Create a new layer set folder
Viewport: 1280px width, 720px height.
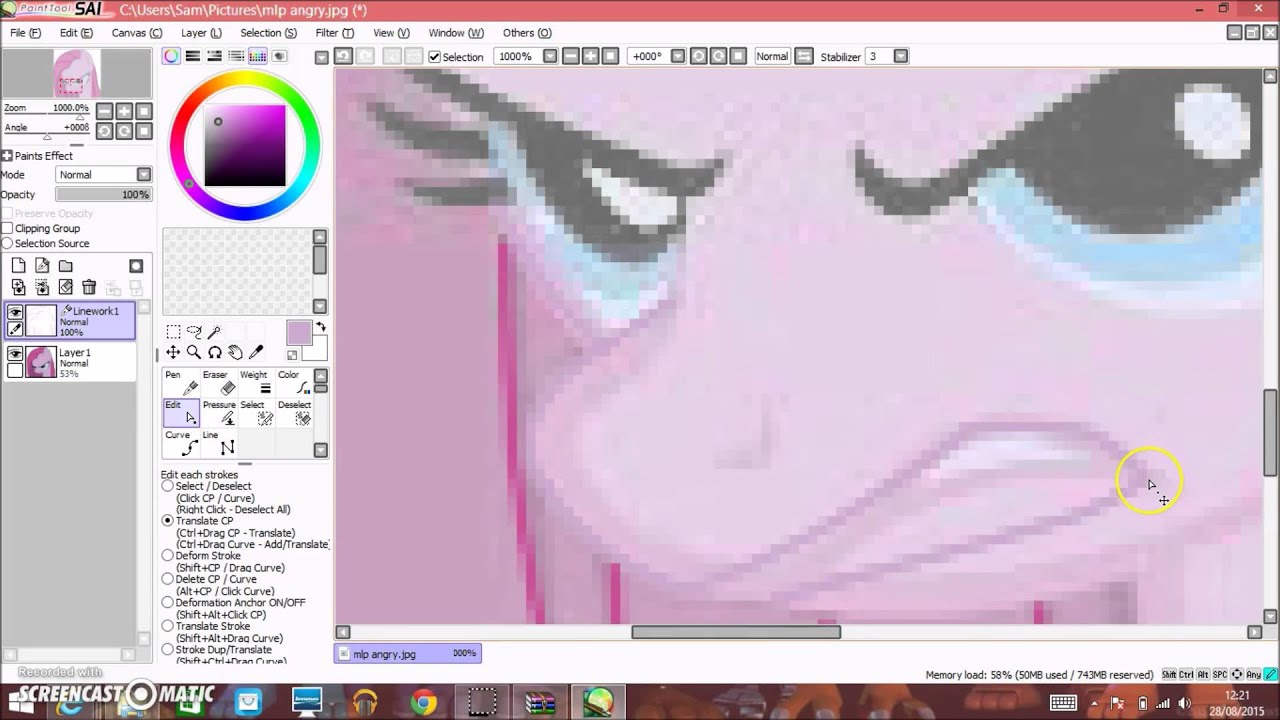65,266
